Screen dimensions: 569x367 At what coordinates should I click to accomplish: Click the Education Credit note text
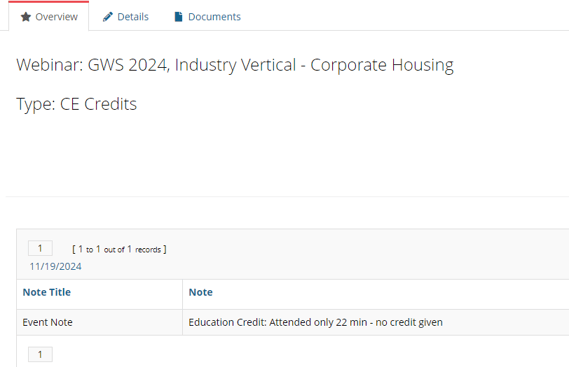tap(315, 322)
